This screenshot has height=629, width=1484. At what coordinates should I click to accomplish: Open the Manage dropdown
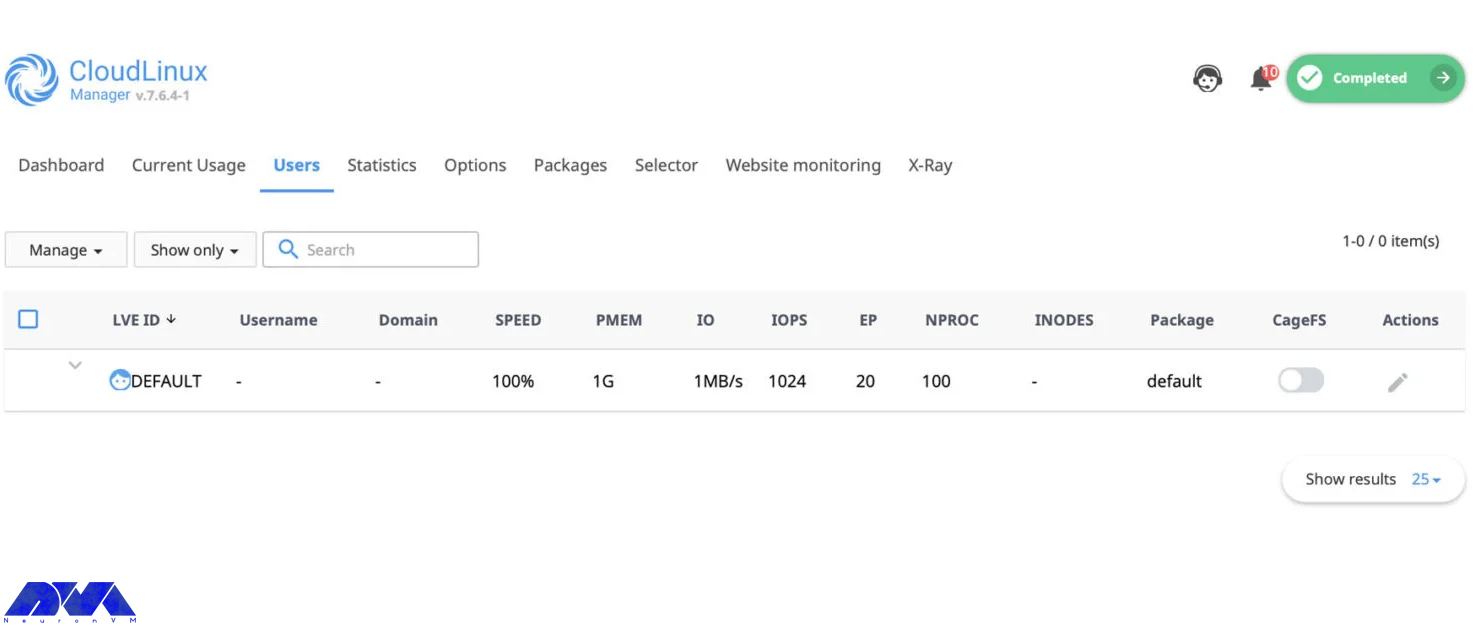pos(65,249)
